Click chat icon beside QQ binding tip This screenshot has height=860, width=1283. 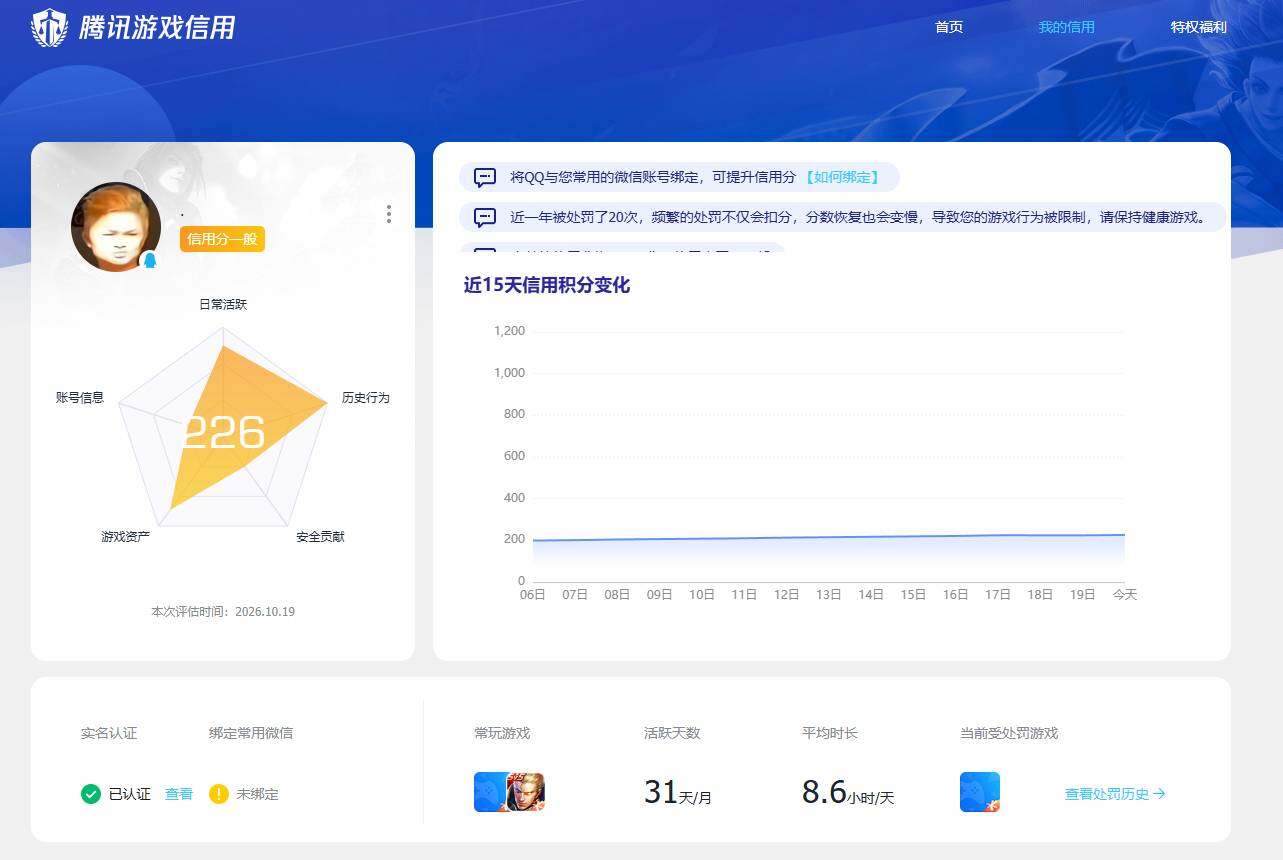485,178
